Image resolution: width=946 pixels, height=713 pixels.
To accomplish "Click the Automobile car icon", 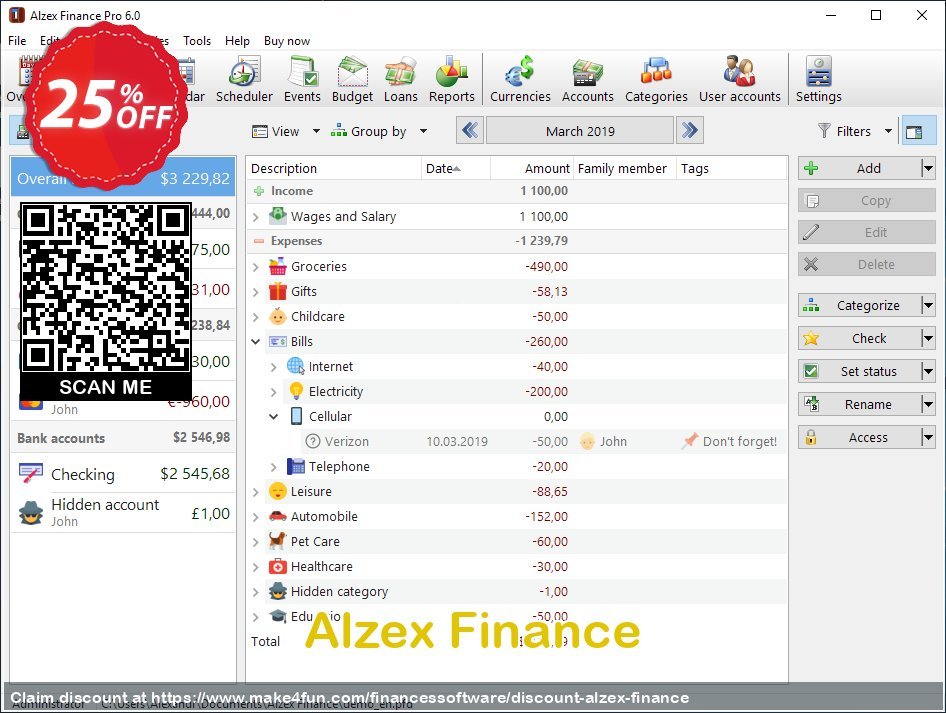I will pos(278,516).
